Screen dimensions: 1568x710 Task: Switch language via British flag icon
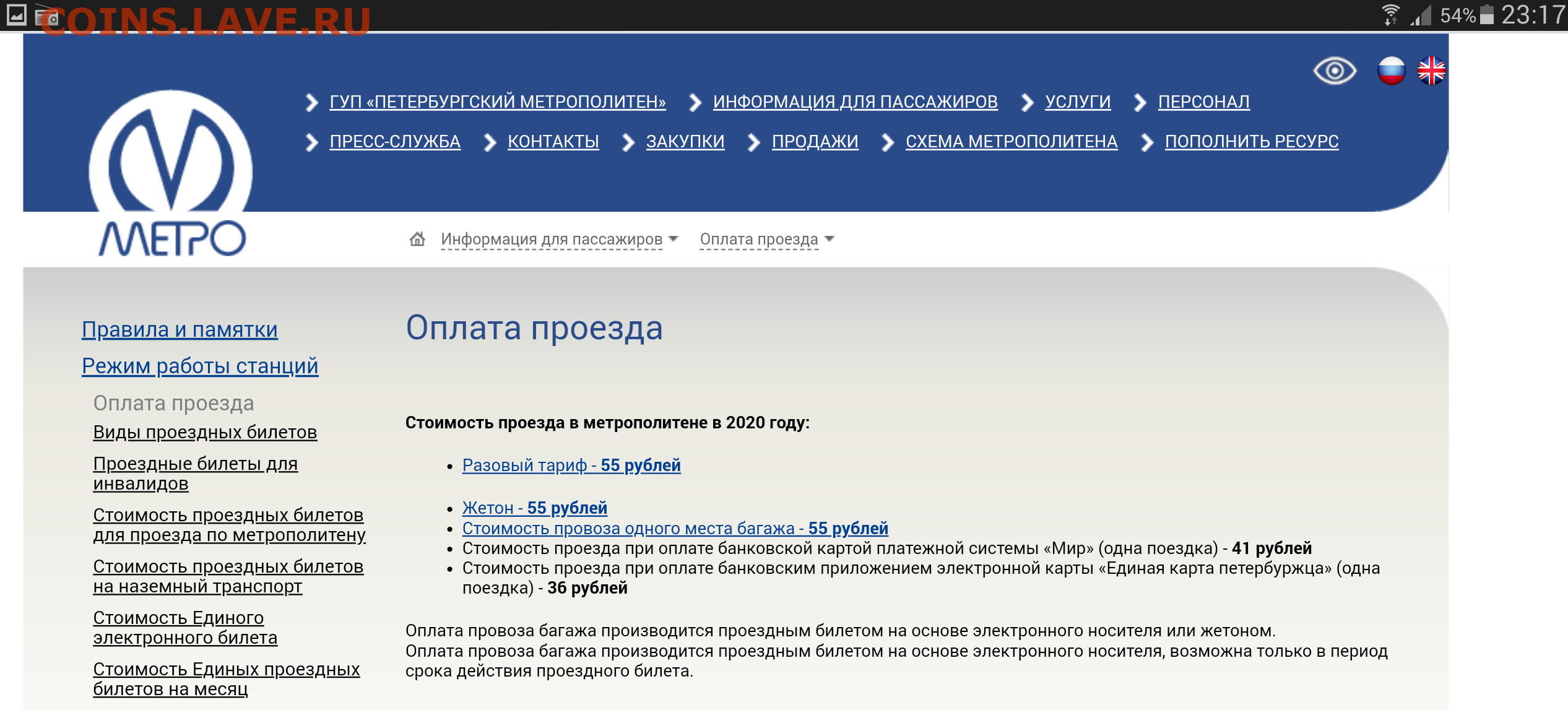1431,71
